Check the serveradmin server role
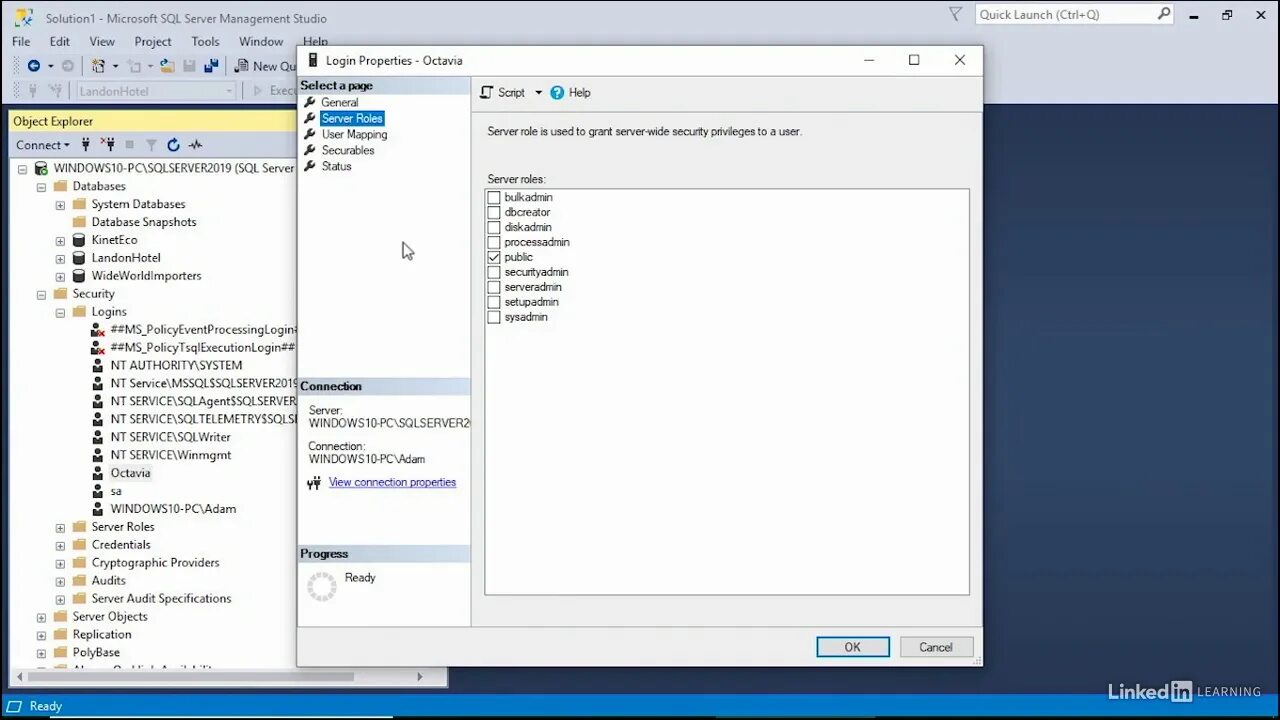1280x720 pixels. point(494,287)
